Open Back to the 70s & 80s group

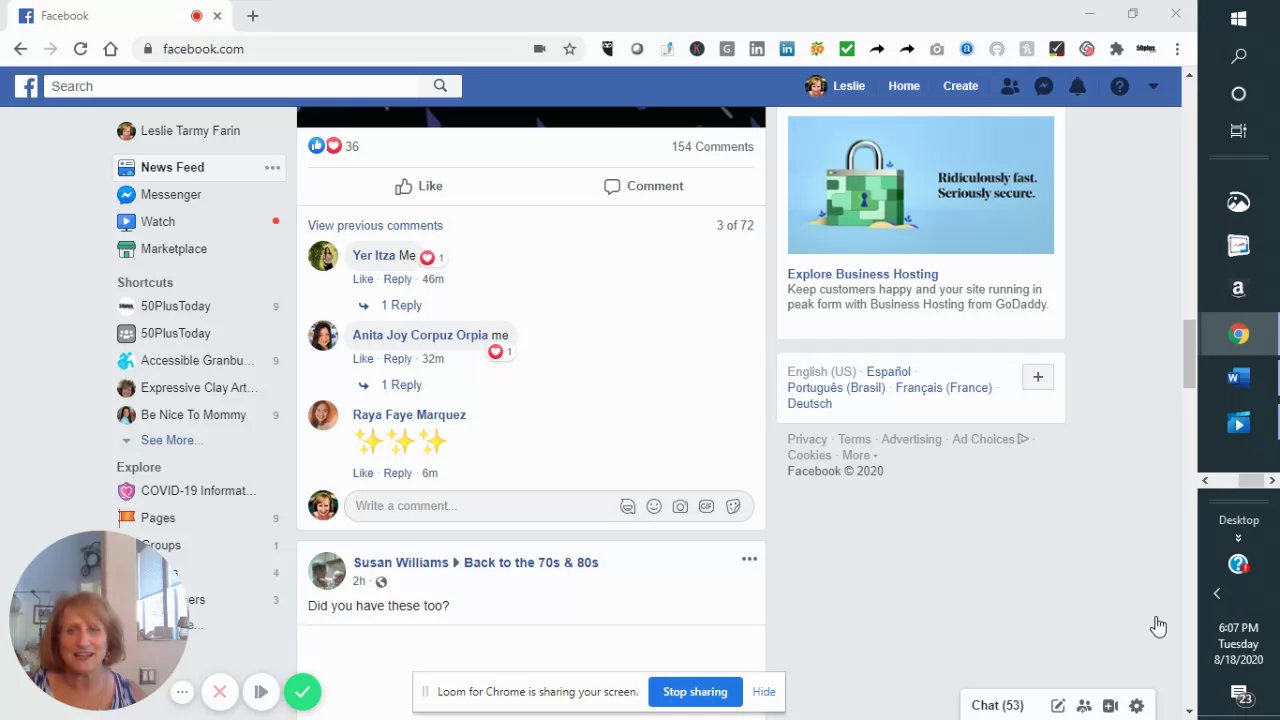[x=531, y=562]
